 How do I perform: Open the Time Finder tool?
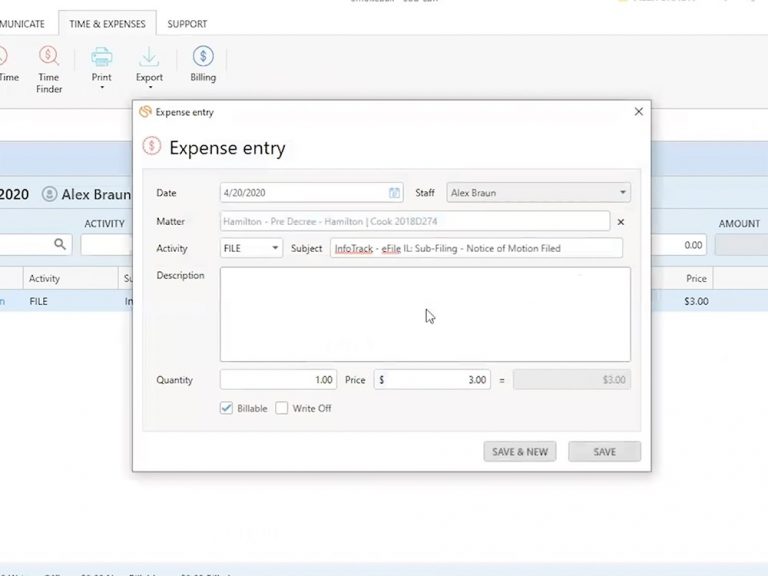(48, 69)
